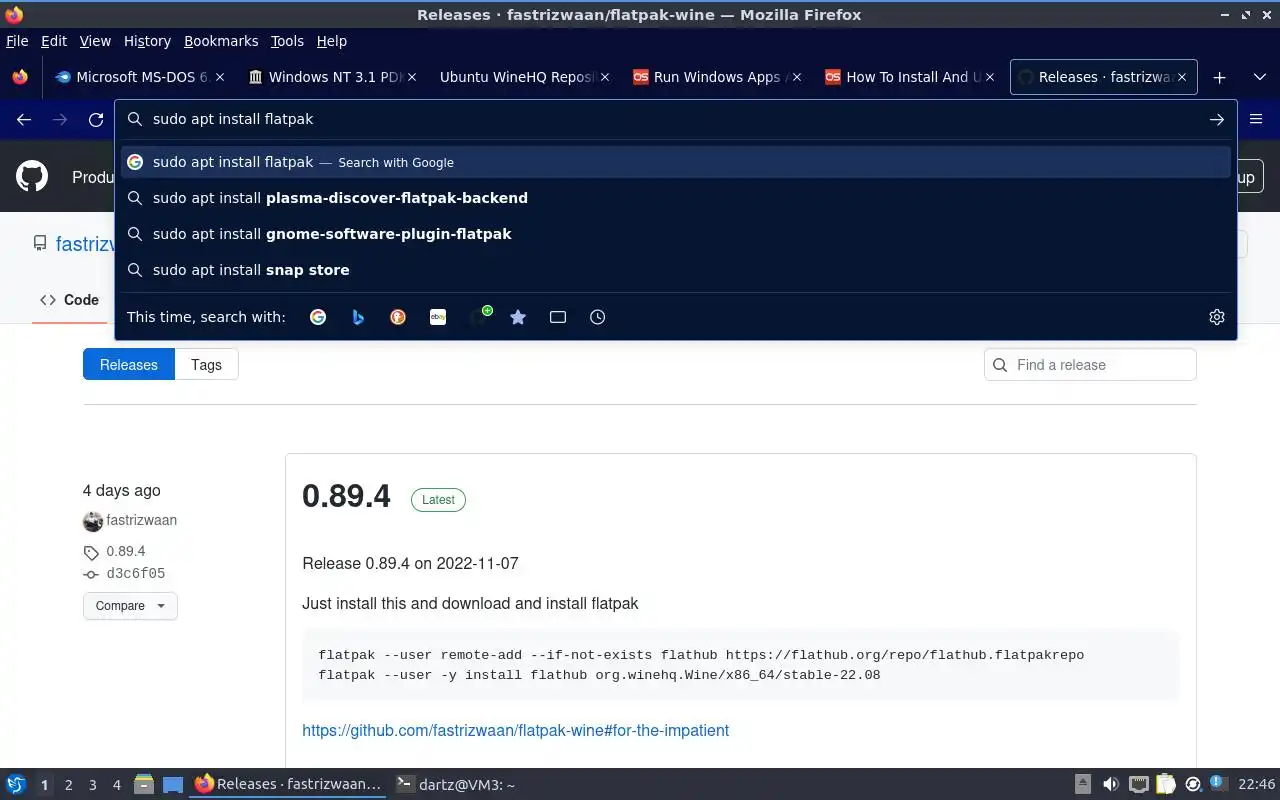The width and height of the screenshot is (1280, 800).
Task: Switch to Ubuntu WineHQ Repository tab
Action: pyautogui.click(x=523, y=77)
